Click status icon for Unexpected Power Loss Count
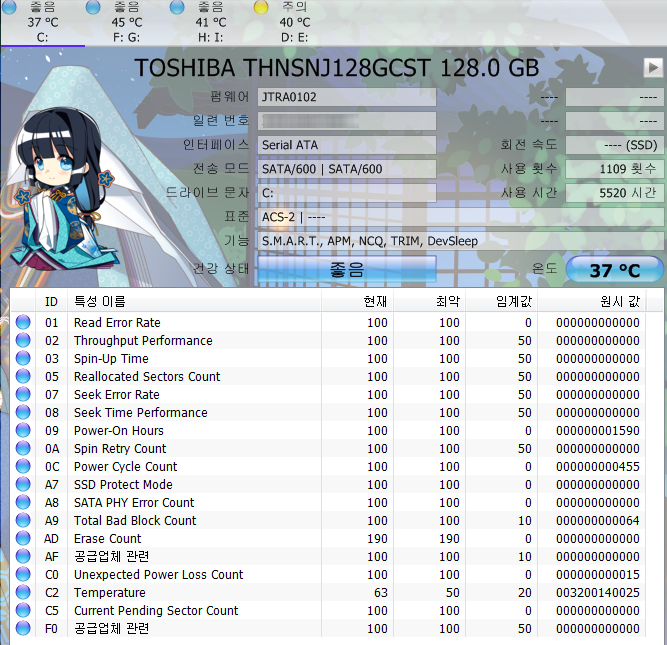The height and width of the screenshot is (645, 667). click(x=23, y=574)
